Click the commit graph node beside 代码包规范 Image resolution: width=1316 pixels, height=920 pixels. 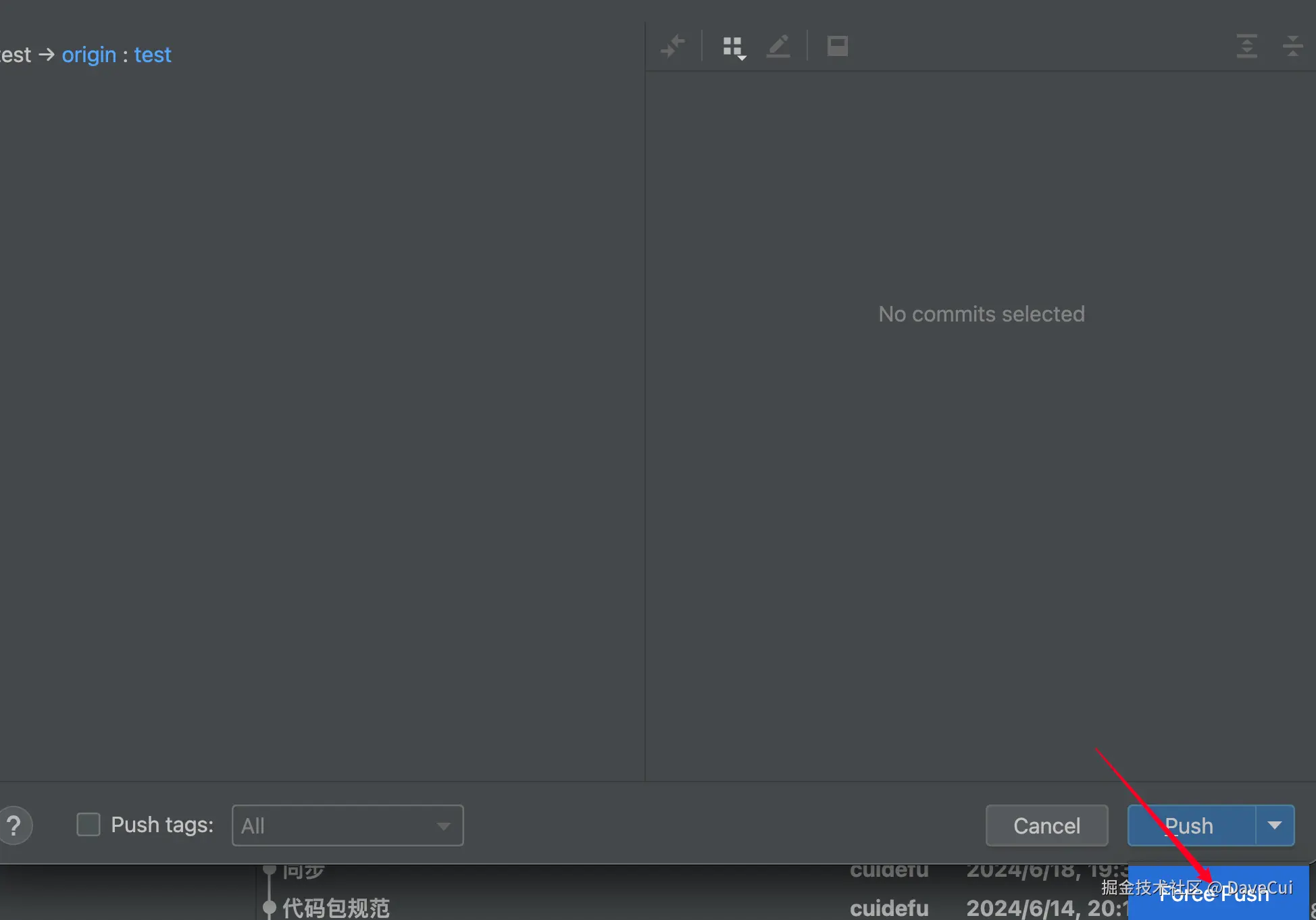click(270, 906)
